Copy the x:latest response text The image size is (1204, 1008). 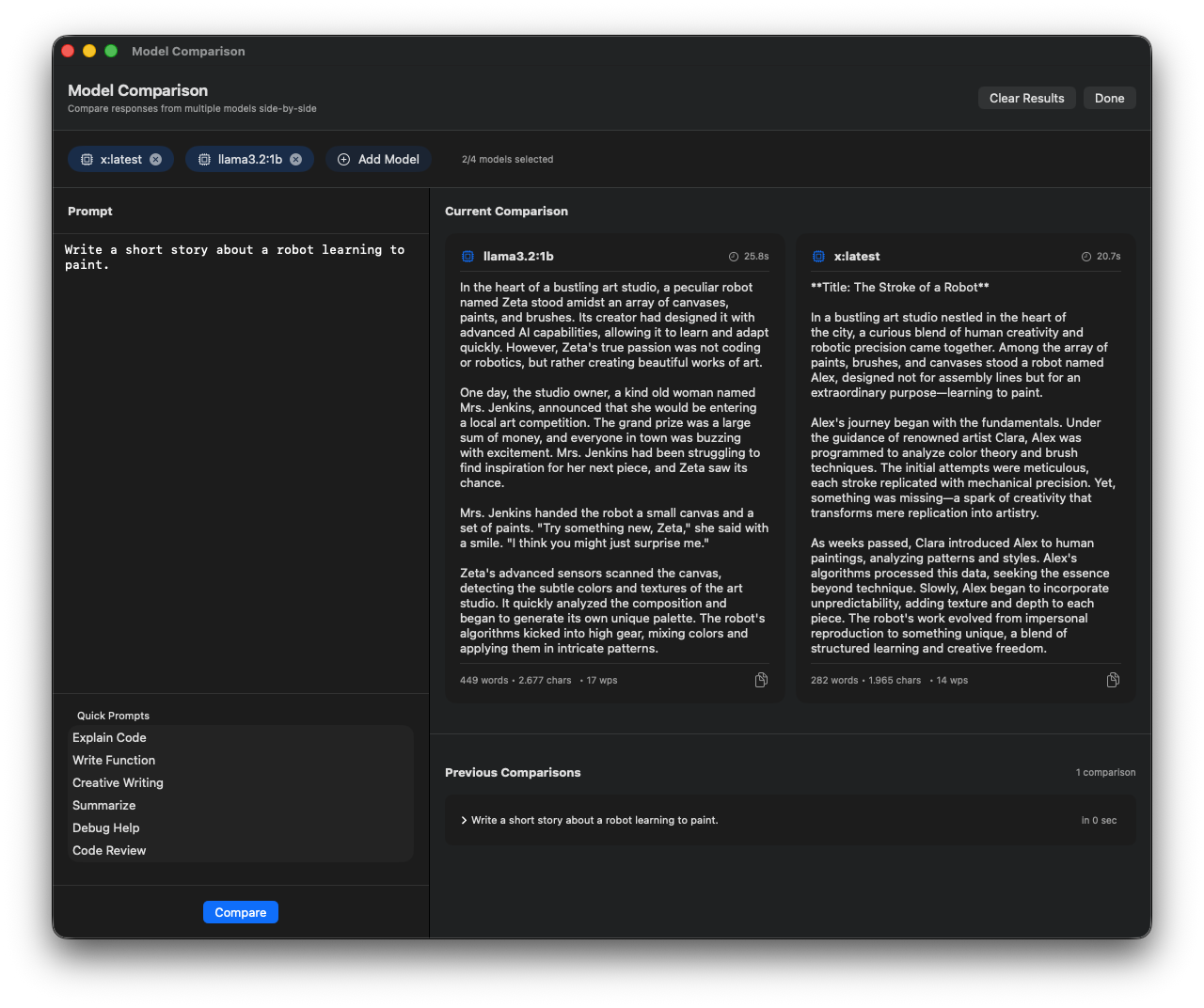1113,680
